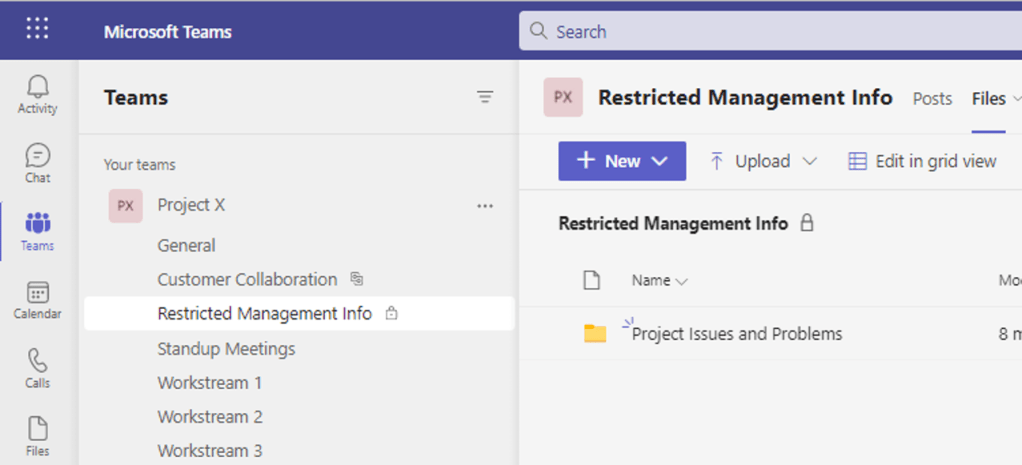The width and height of the screenshot is (1022, 465).
Task: Open Calendar from the left rail
Action: coord(37,300)
